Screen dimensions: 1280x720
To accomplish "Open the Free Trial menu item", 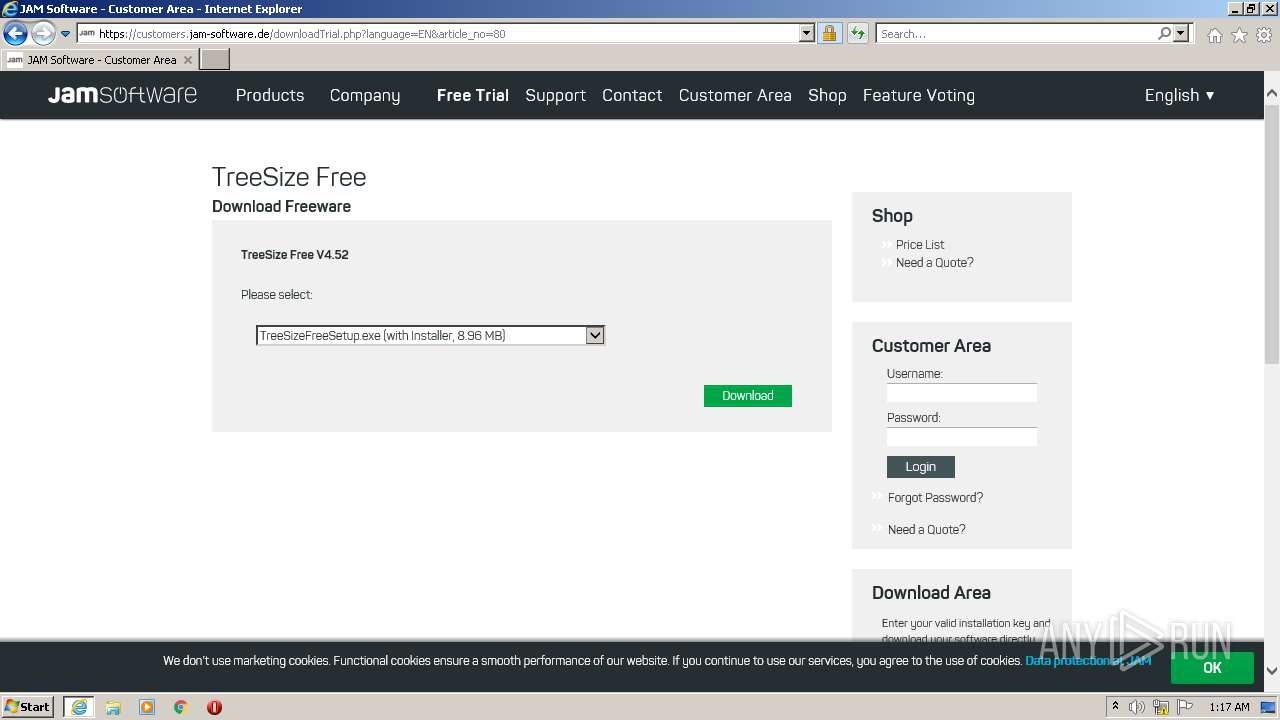I will tap(473, 95).
